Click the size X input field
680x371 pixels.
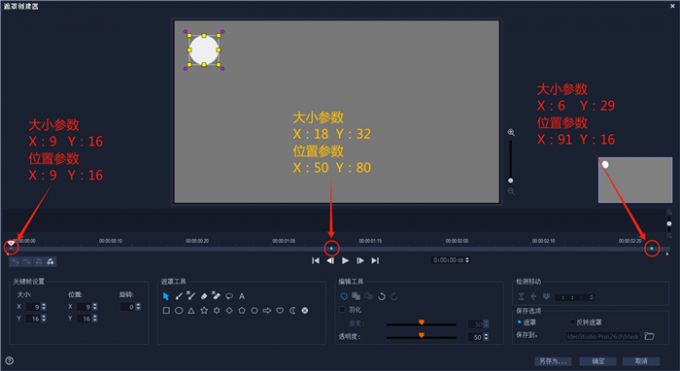(x=33, y=307)
